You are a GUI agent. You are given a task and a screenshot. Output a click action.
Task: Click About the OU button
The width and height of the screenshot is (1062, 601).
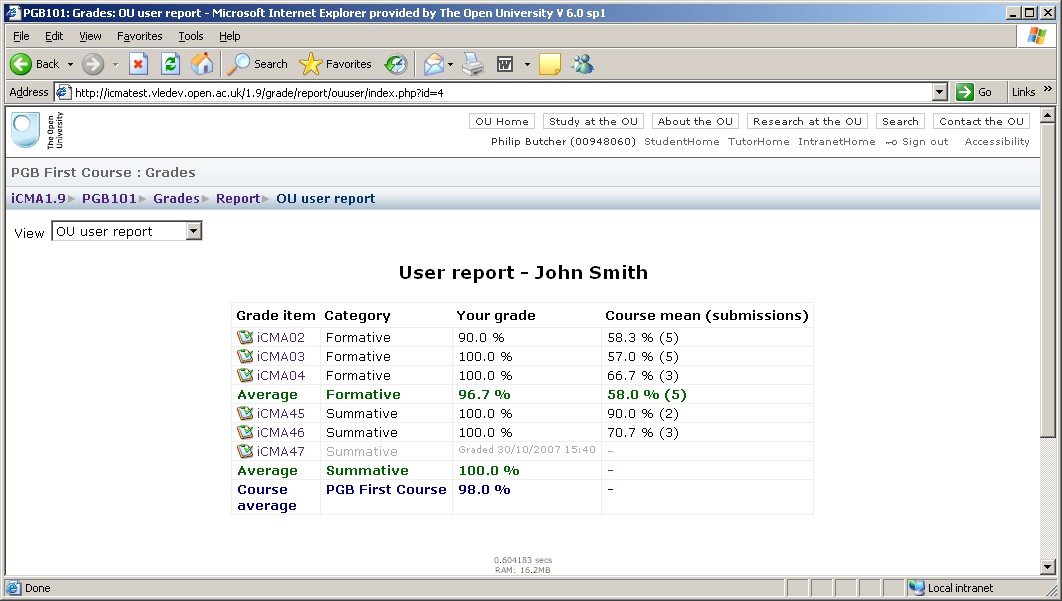[x=695, y=121]
